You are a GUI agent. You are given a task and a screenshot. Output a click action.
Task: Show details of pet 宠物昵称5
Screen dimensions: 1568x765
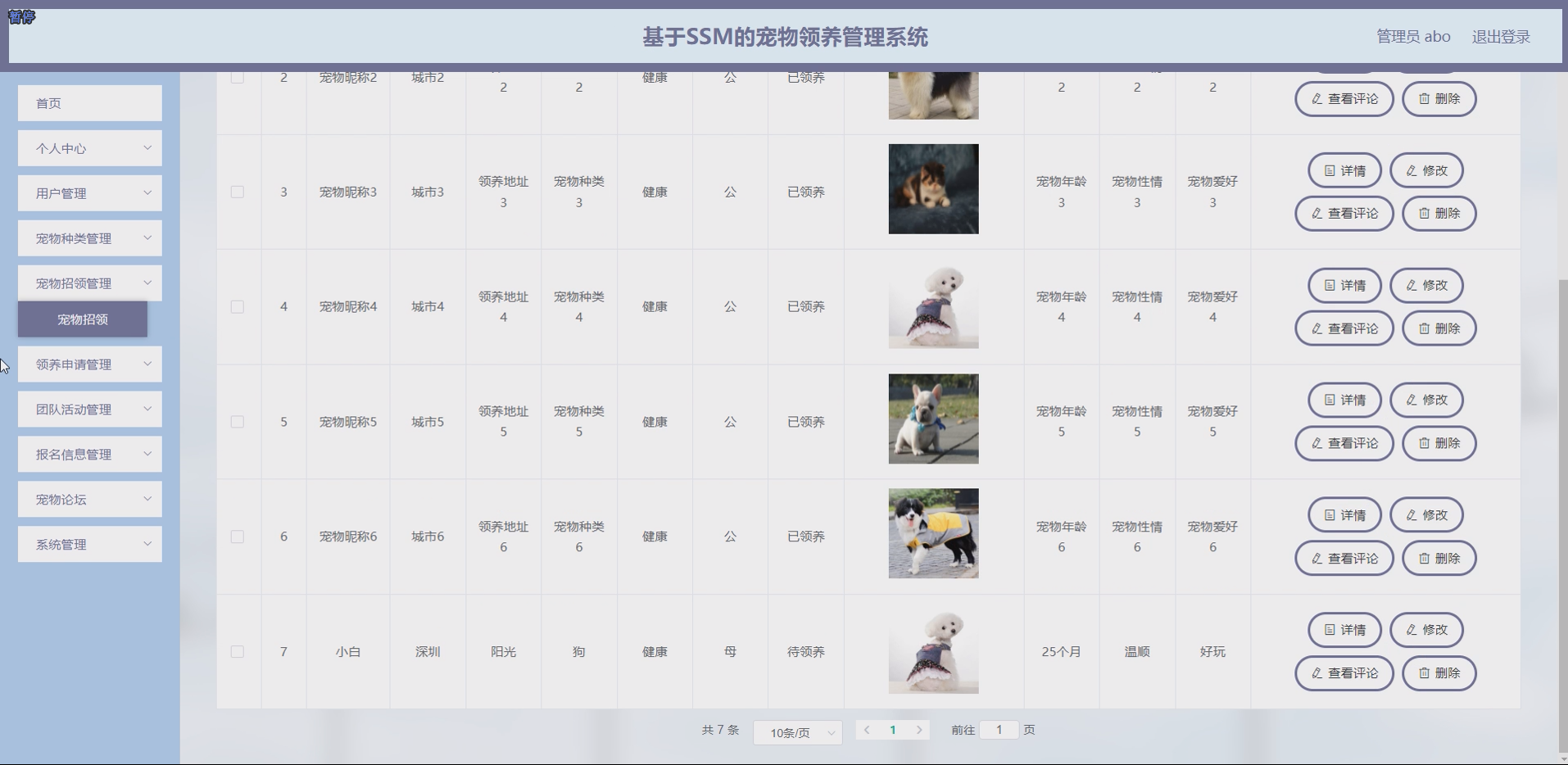coord(1344,400)
